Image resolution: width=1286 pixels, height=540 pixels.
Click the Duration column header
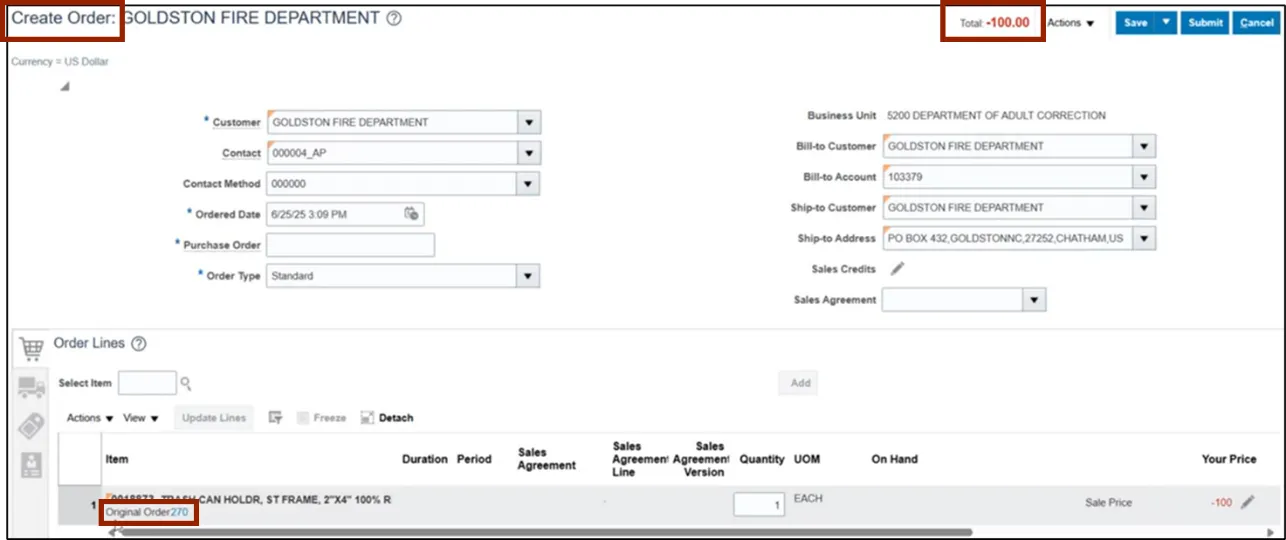click(x=425, y=459)
